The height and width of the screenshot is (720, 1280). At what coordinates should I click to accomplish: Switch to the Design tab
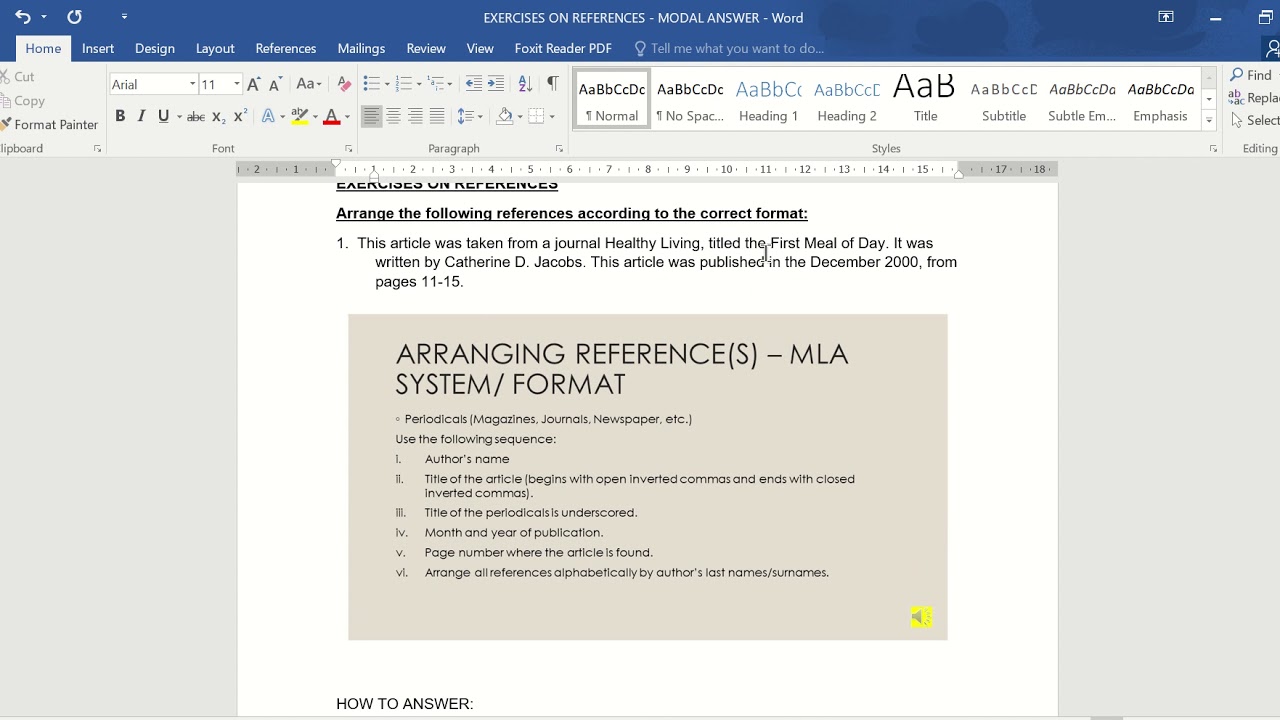pyautogui.click(x=155, y=48)
